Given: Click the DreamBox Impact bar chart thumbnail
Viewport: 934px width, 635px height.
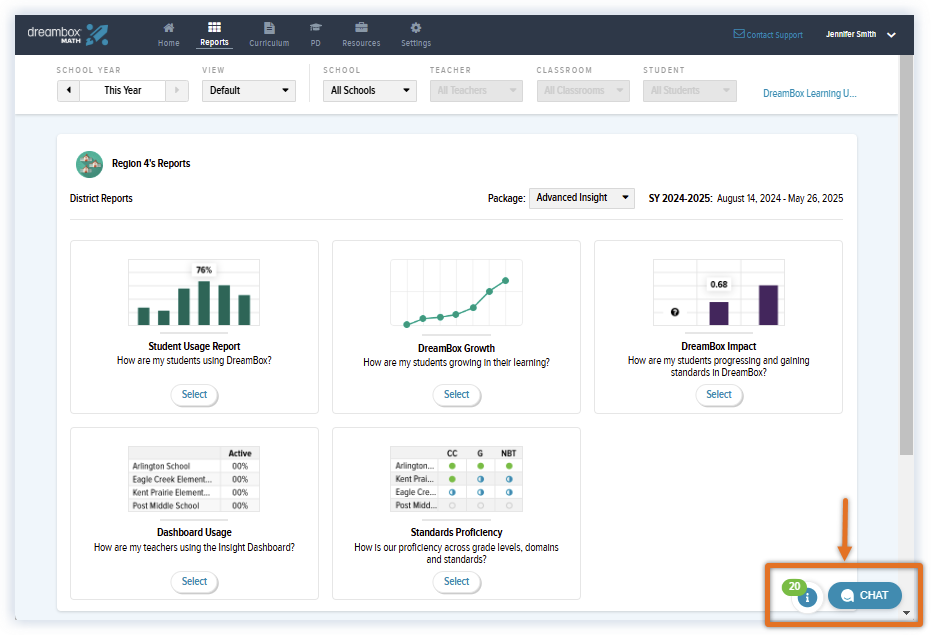Looking at the screenshot, I should (x=719, y=292).
